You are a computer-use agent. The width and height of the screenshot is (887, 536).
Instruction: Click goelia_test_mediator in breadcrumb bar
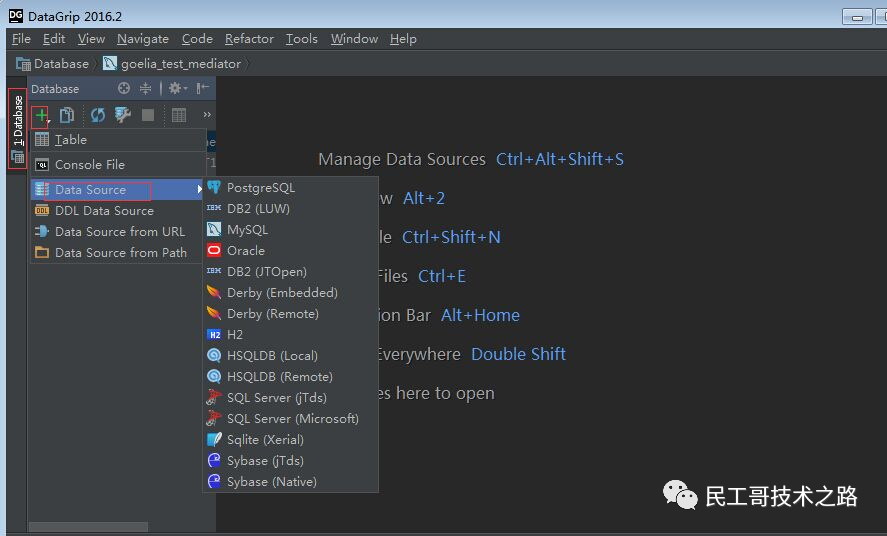pos(172,63)
